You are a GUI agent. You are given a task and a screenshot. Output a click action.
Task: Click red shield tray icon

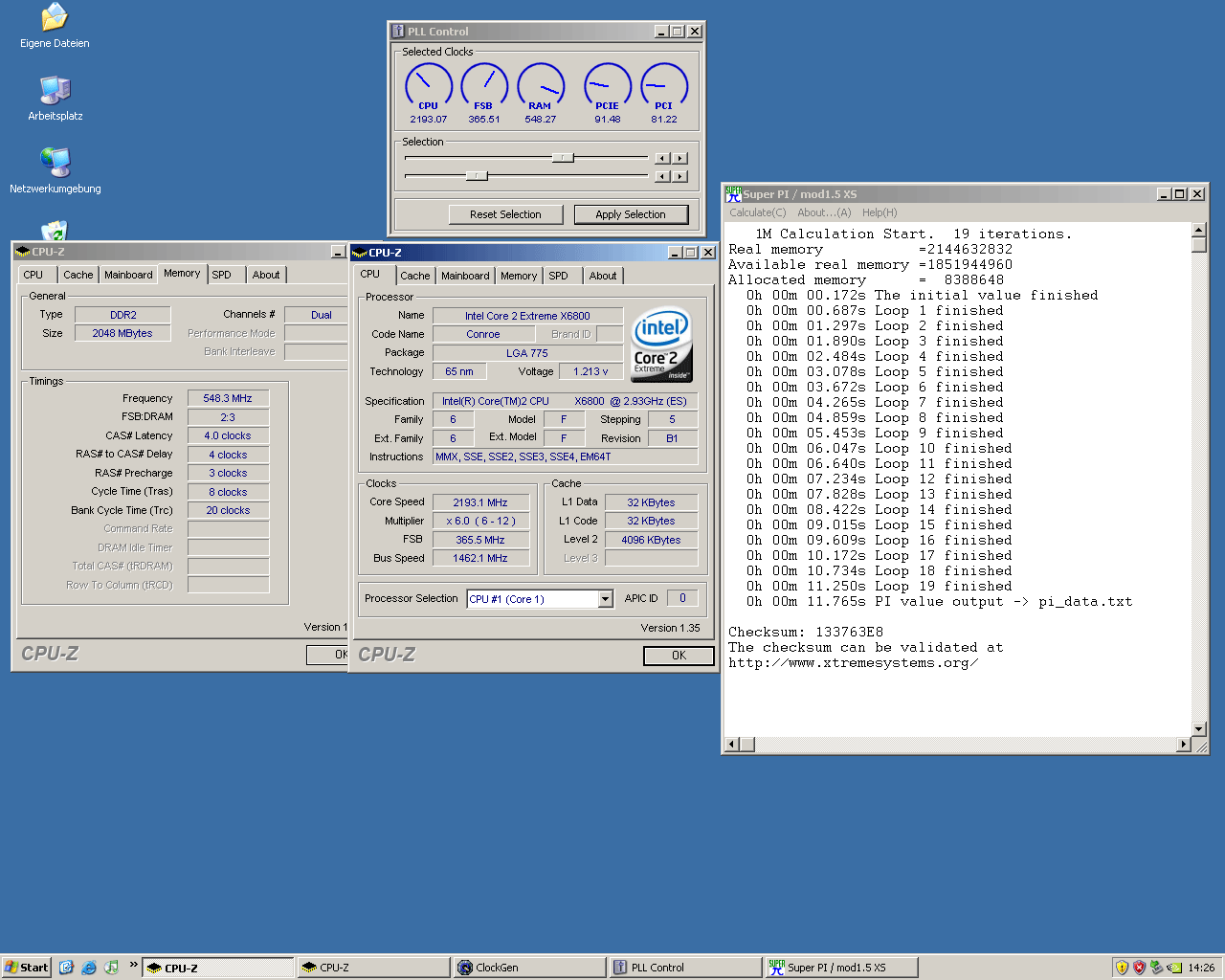tap(1139, 968)
